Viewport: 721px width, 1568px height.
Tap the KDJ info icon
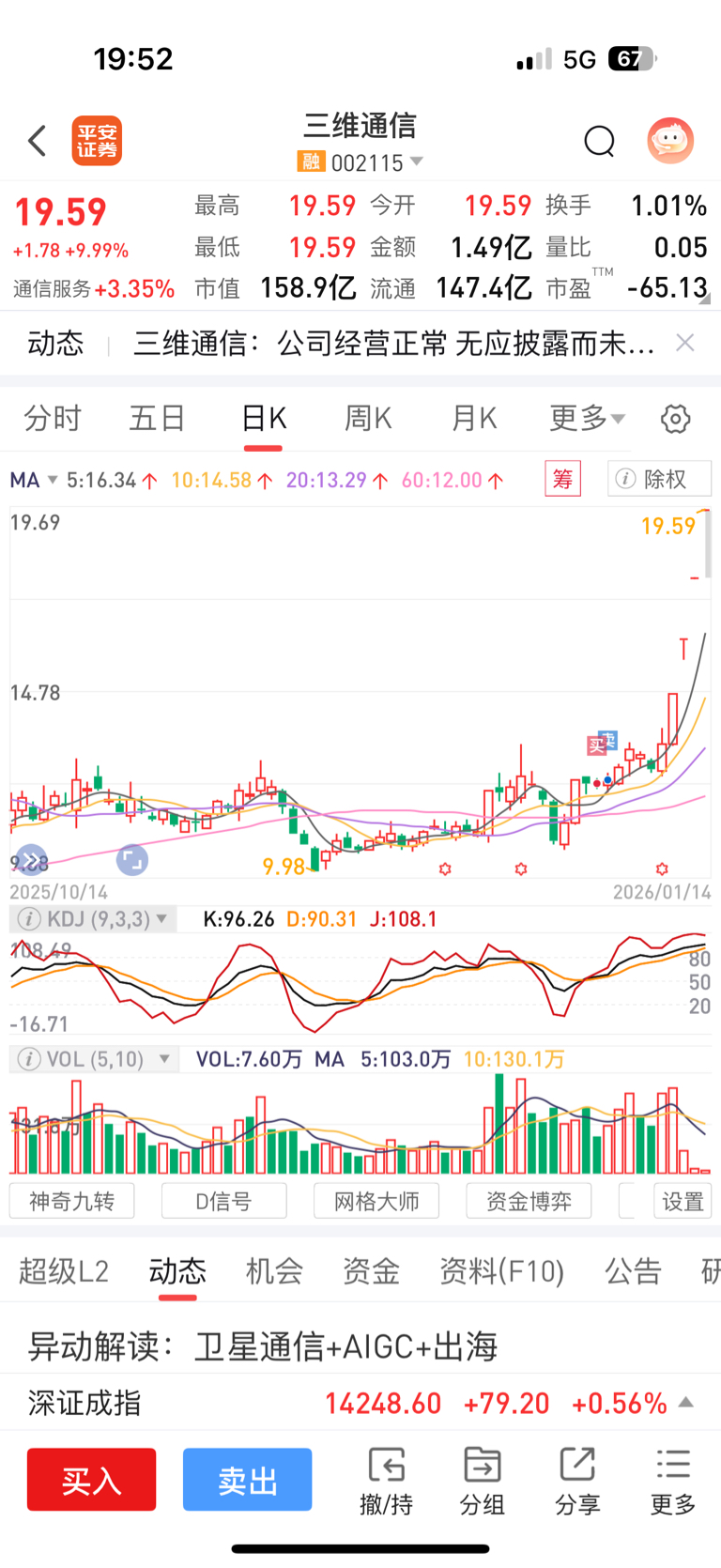coord(29,919)
